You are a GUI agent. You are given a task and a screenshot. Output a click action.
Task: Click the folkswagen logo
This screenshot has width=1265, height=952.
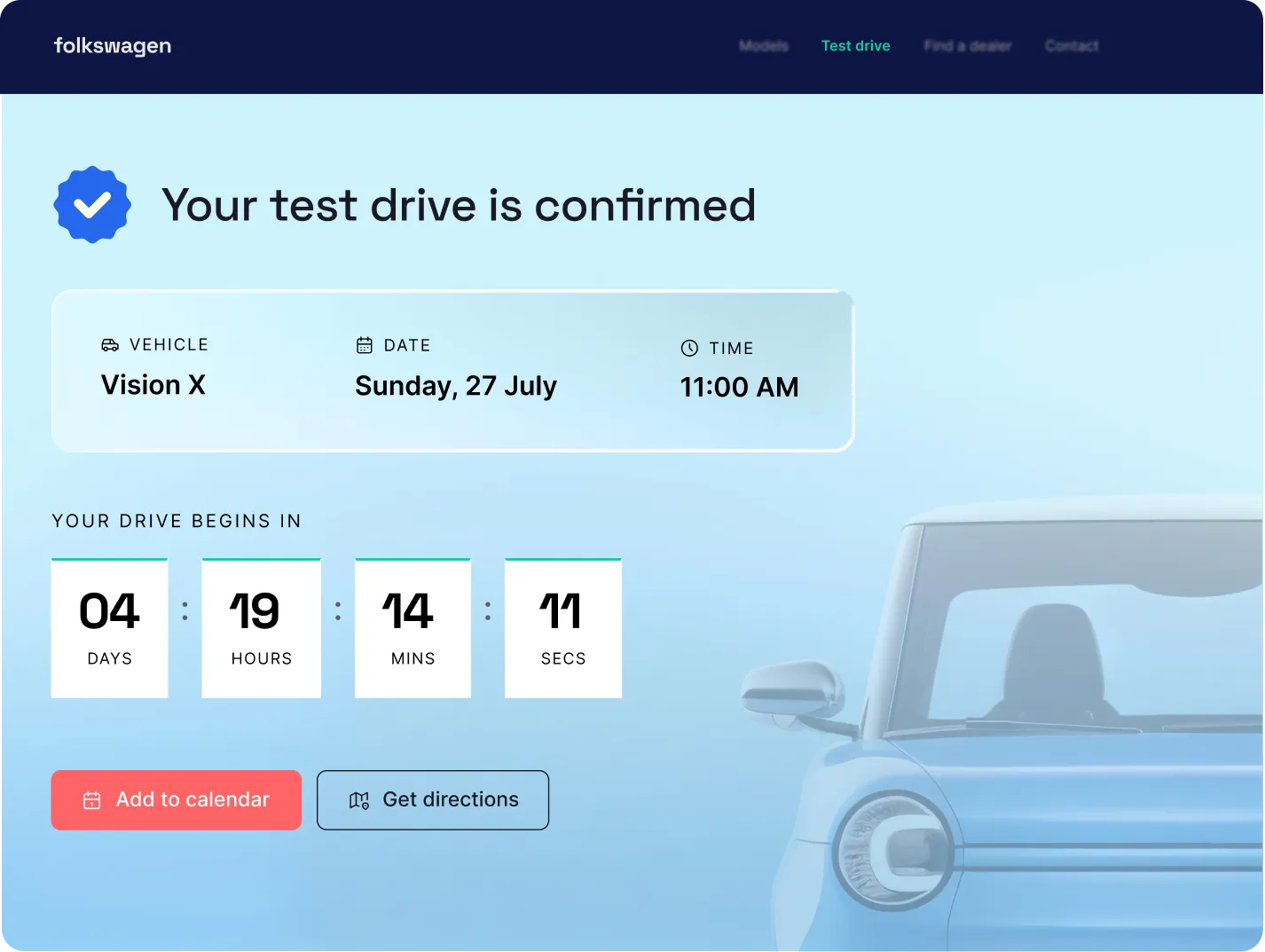(113, 46)
